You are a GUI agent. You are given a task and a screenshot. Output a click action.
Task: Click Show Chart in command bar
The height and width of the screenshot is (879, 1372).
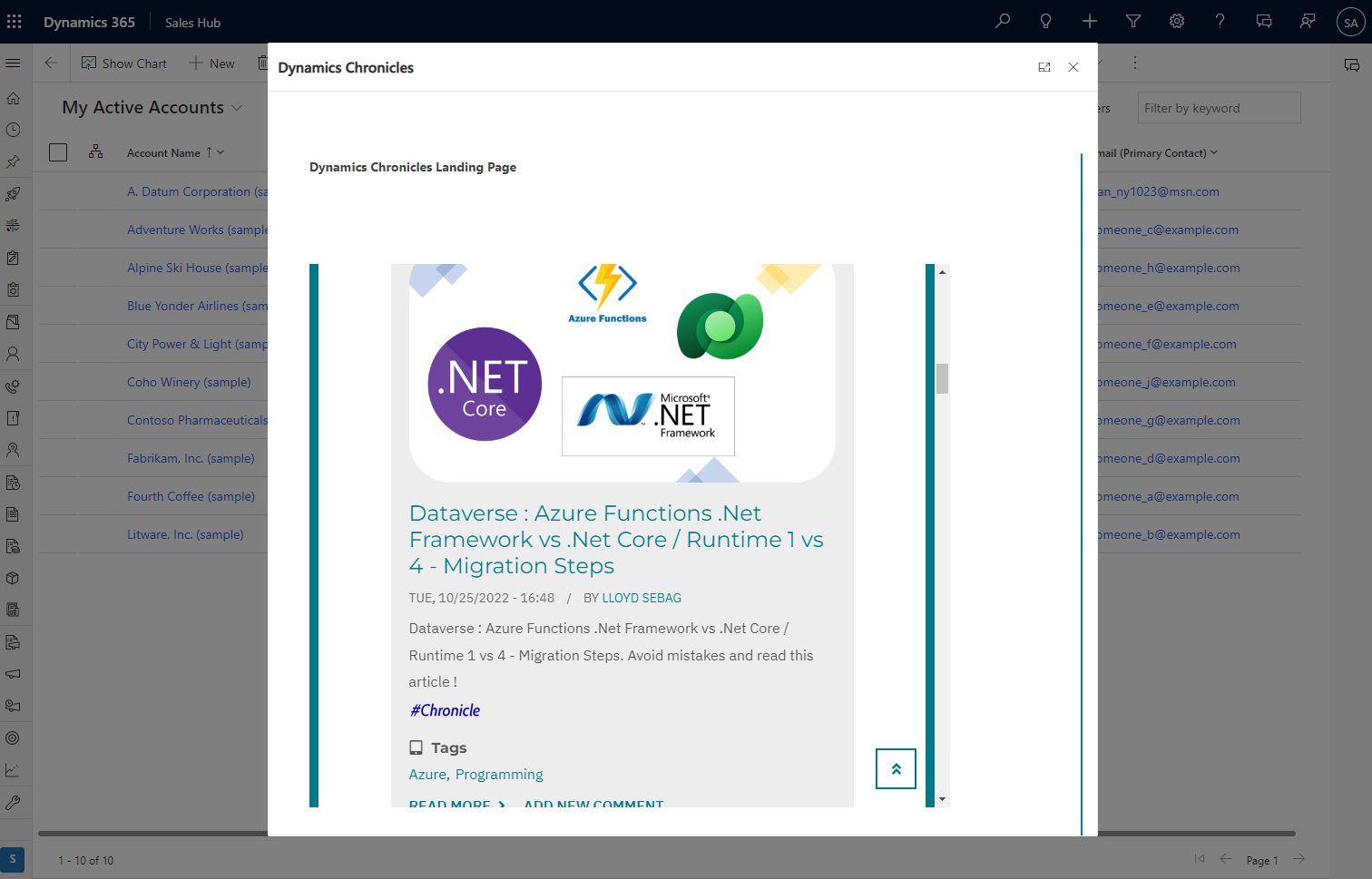(x=124, y=63)
